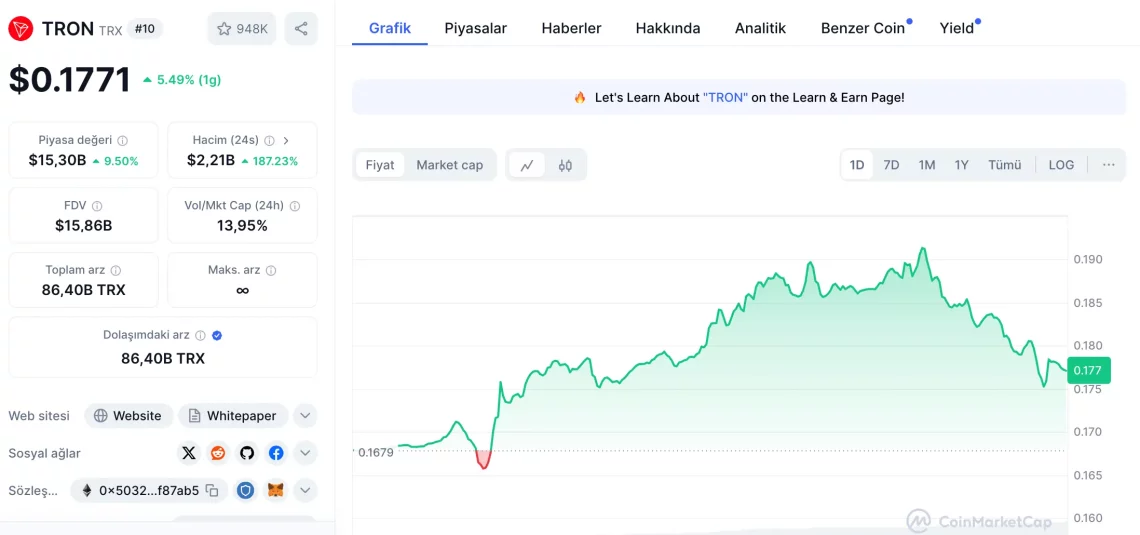The height and width of the screenshot is (535, 1140).
Task: Open the Reddit social link
Action: [218, 453]
